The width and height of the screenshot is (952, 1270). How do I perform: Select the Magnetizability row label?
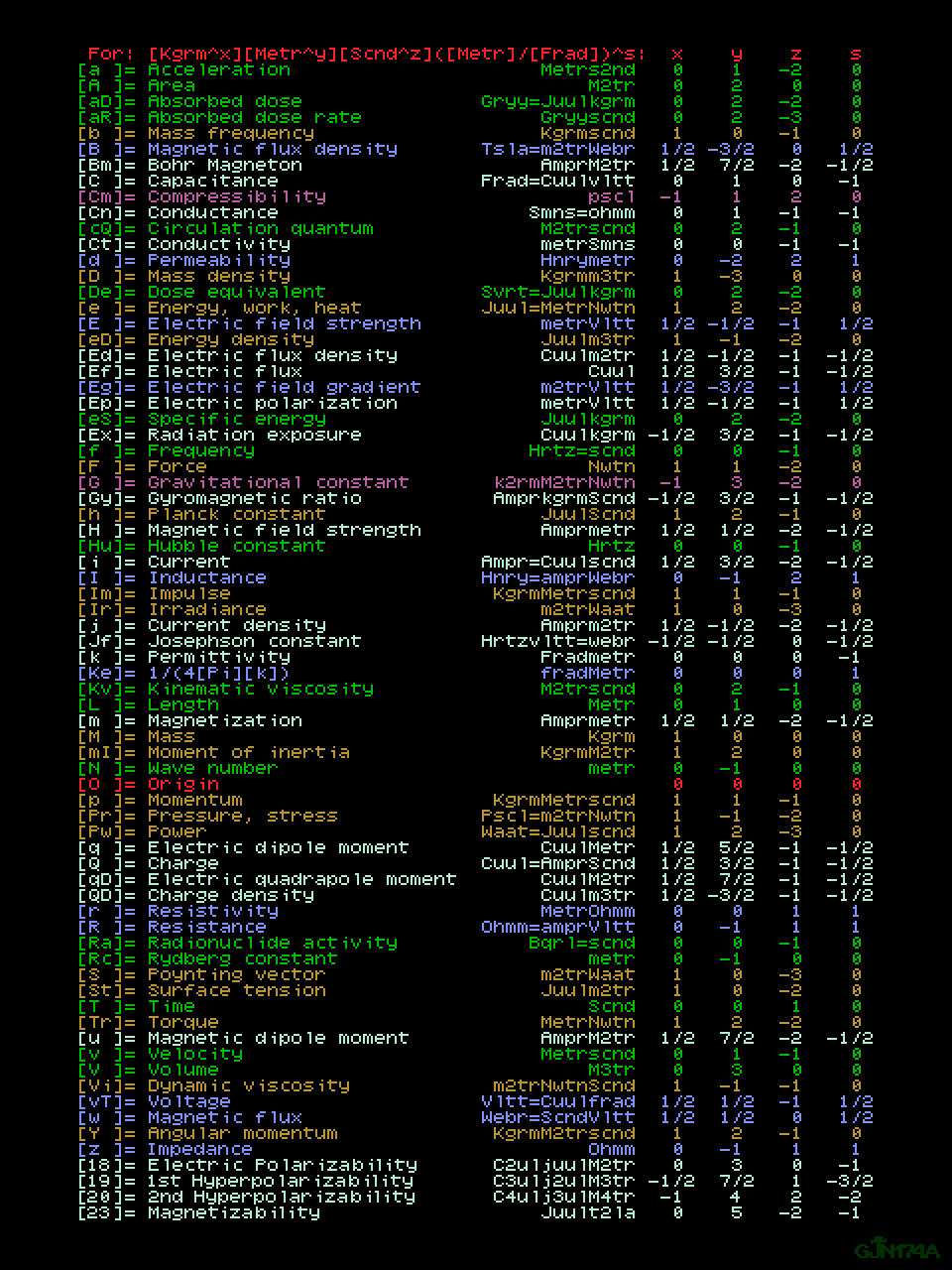coord(233,1212)
